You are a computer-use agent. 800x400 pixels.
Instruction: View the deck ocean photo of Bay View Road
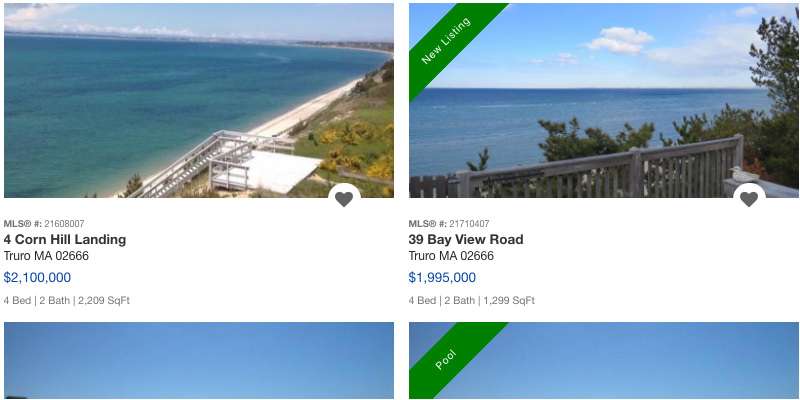(604, 101)
